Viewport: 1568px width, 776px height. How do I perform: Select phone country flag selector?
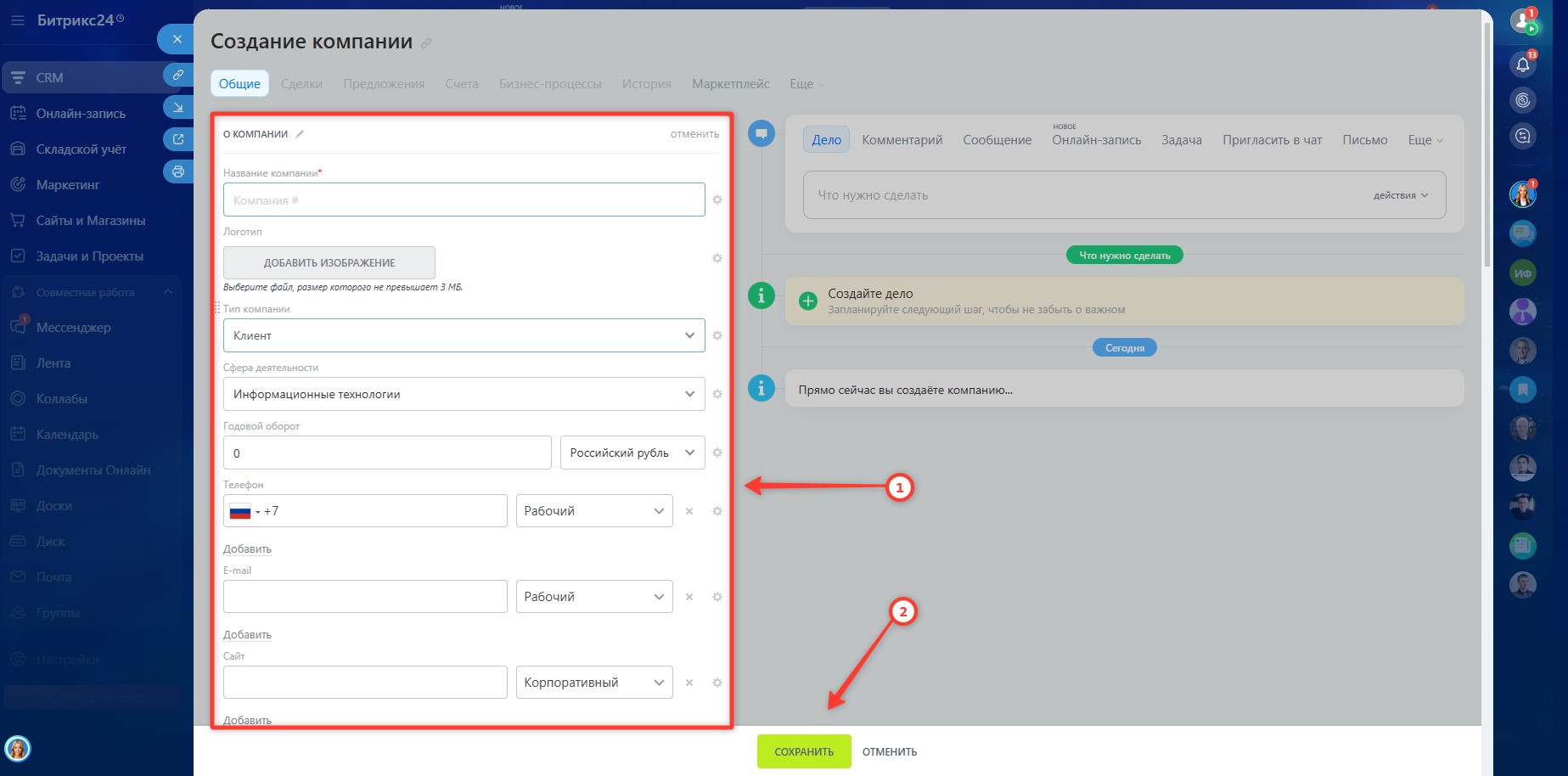[244, 511]
